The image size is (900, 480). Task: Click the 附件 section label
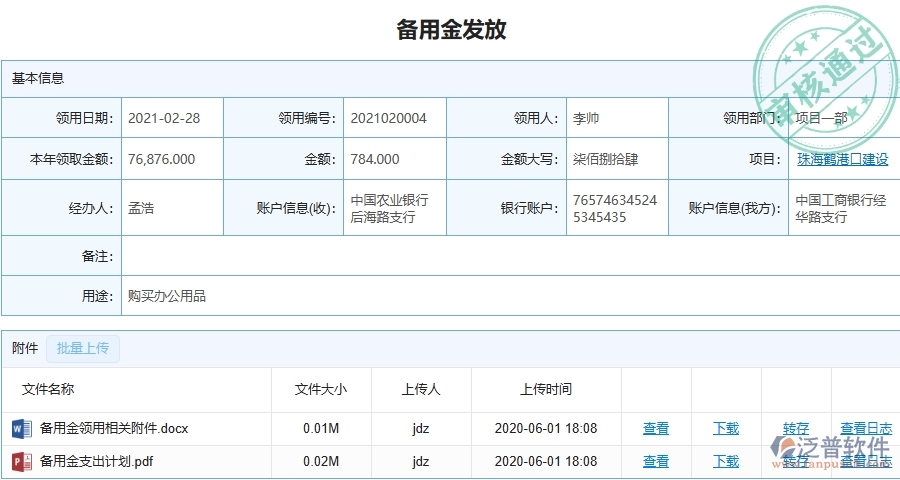click(25, 349)
